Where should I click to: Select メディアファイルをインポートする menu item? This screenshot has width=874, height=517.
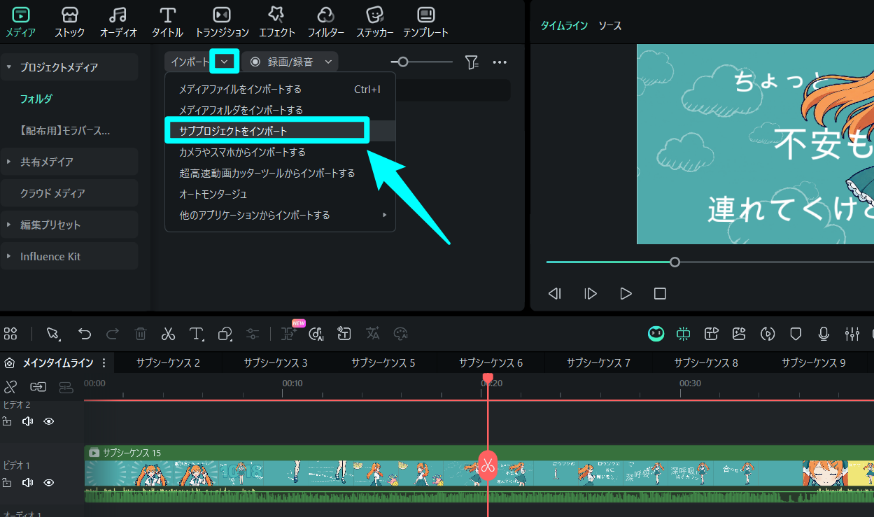(280, 89)
